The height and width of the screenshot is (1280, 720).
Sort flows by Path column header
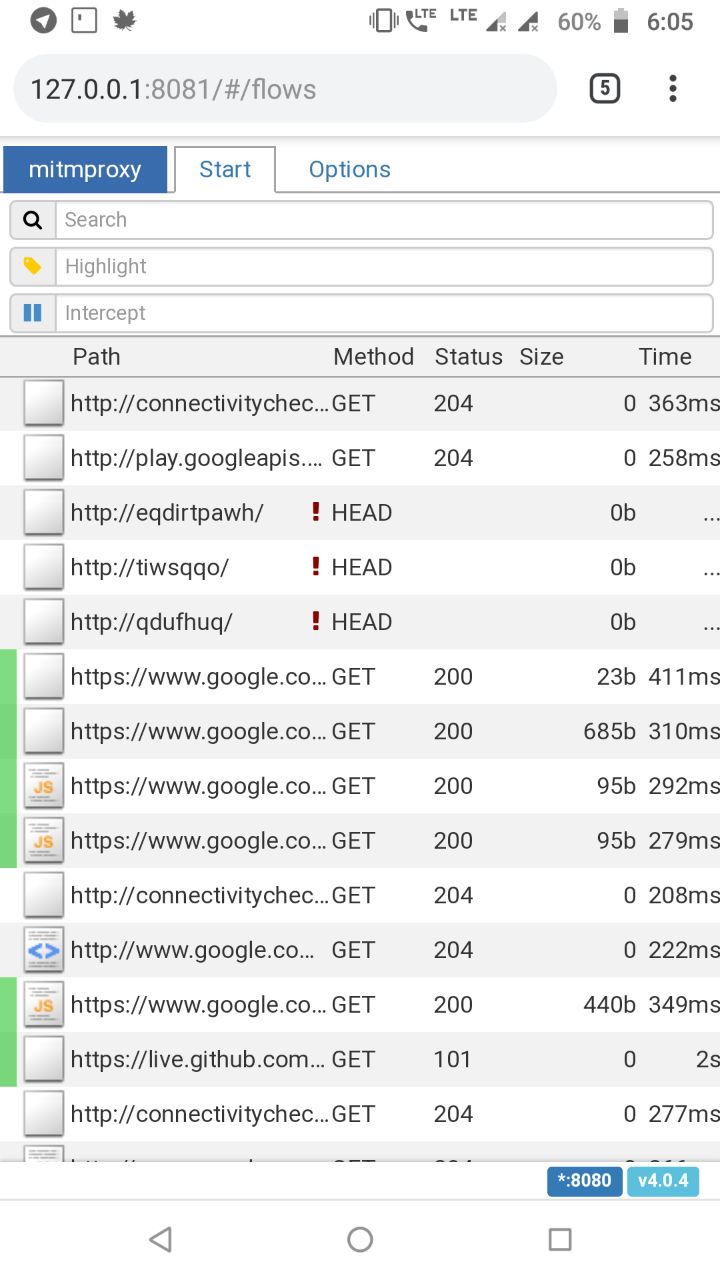97,357
